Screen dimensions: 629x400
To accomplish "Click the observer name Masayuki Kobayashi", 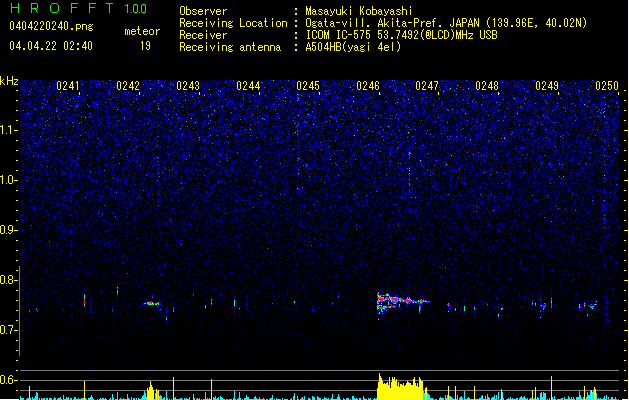I will click(x=359, y=11).
